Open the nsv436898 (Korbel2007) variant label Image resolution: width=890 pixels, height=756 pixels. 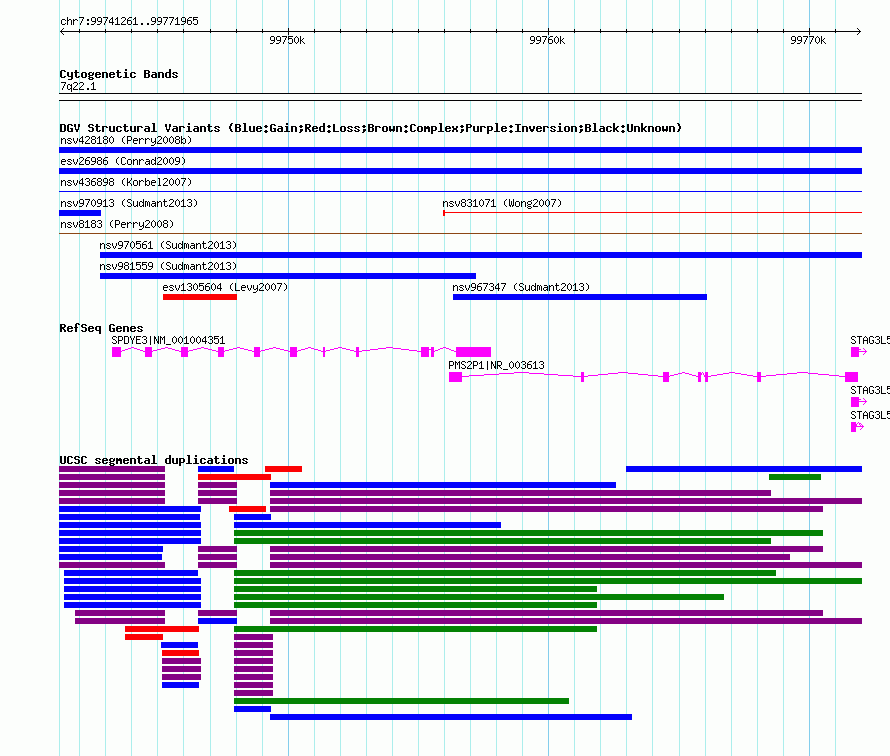126,182
